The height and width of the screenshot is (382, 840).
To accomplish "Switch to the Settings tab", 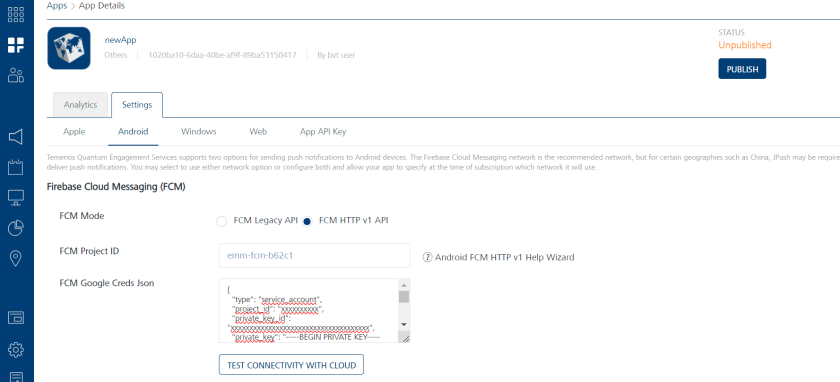I will pyautogui.click(x=137, y=104).
